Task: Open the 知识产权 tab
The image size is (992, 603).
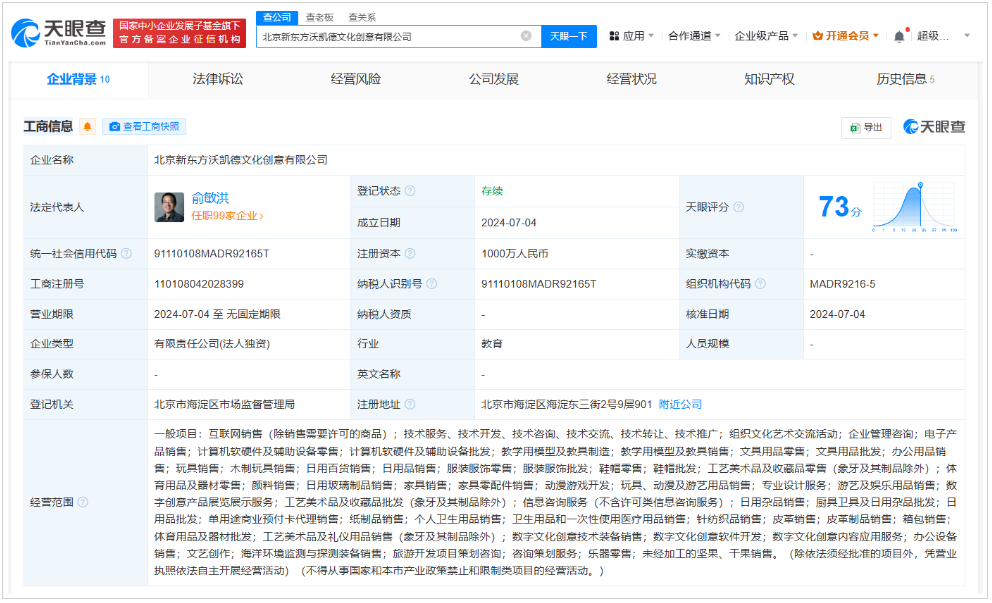Action: coord(769,79)
